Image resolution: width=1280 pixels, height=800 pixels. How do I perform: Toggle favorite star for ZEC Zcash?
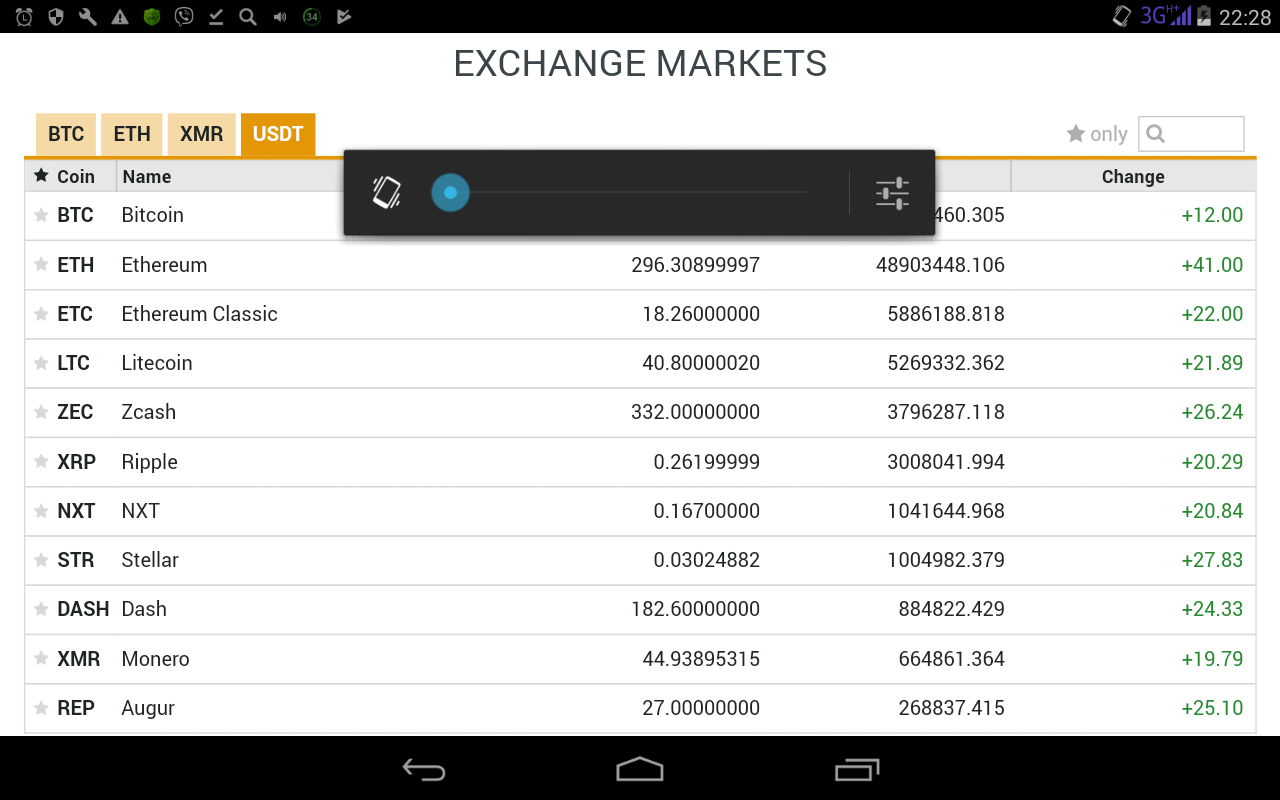pyautogui.click(x=41, y=412)
